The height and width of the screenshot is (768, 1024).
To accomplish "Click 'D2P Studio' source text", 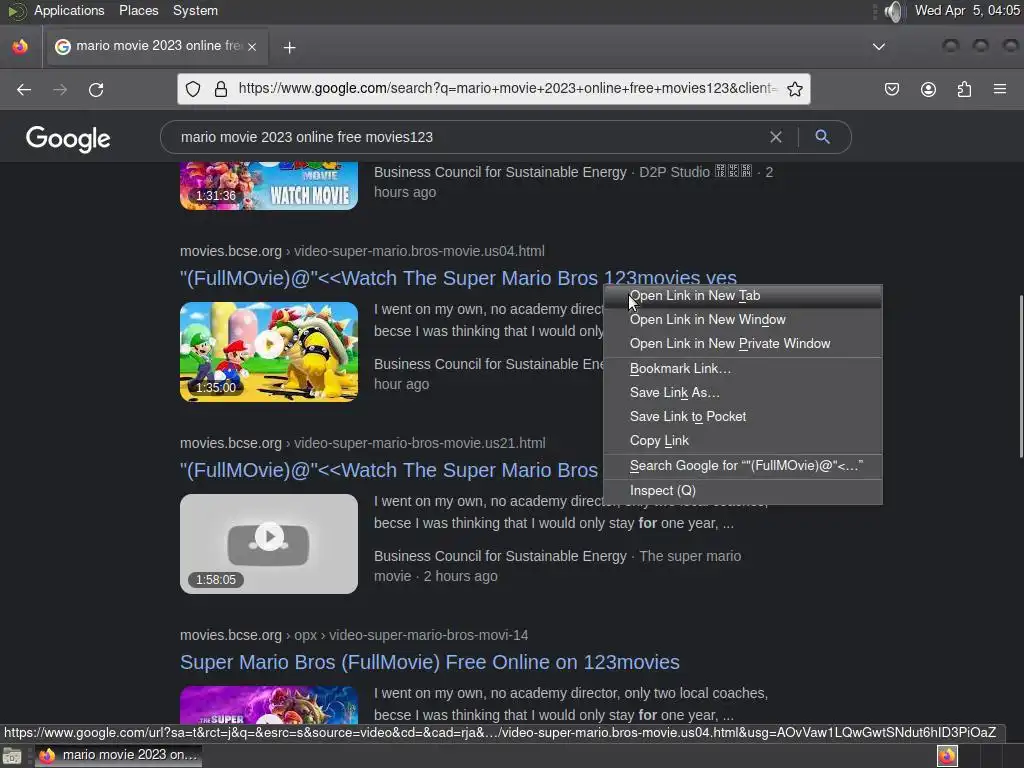I will point(674,172).
